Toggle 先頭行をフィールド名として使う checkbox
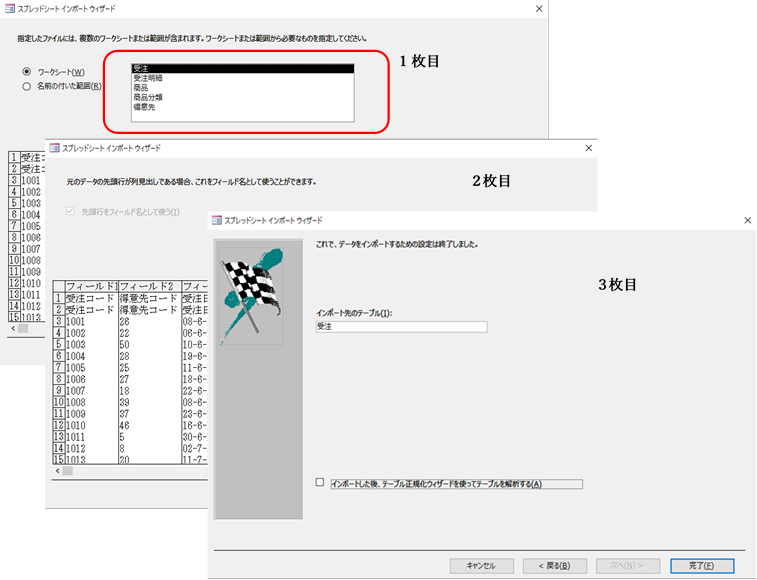The width and height of the screenshot is (757, 580). coord(71,211)
